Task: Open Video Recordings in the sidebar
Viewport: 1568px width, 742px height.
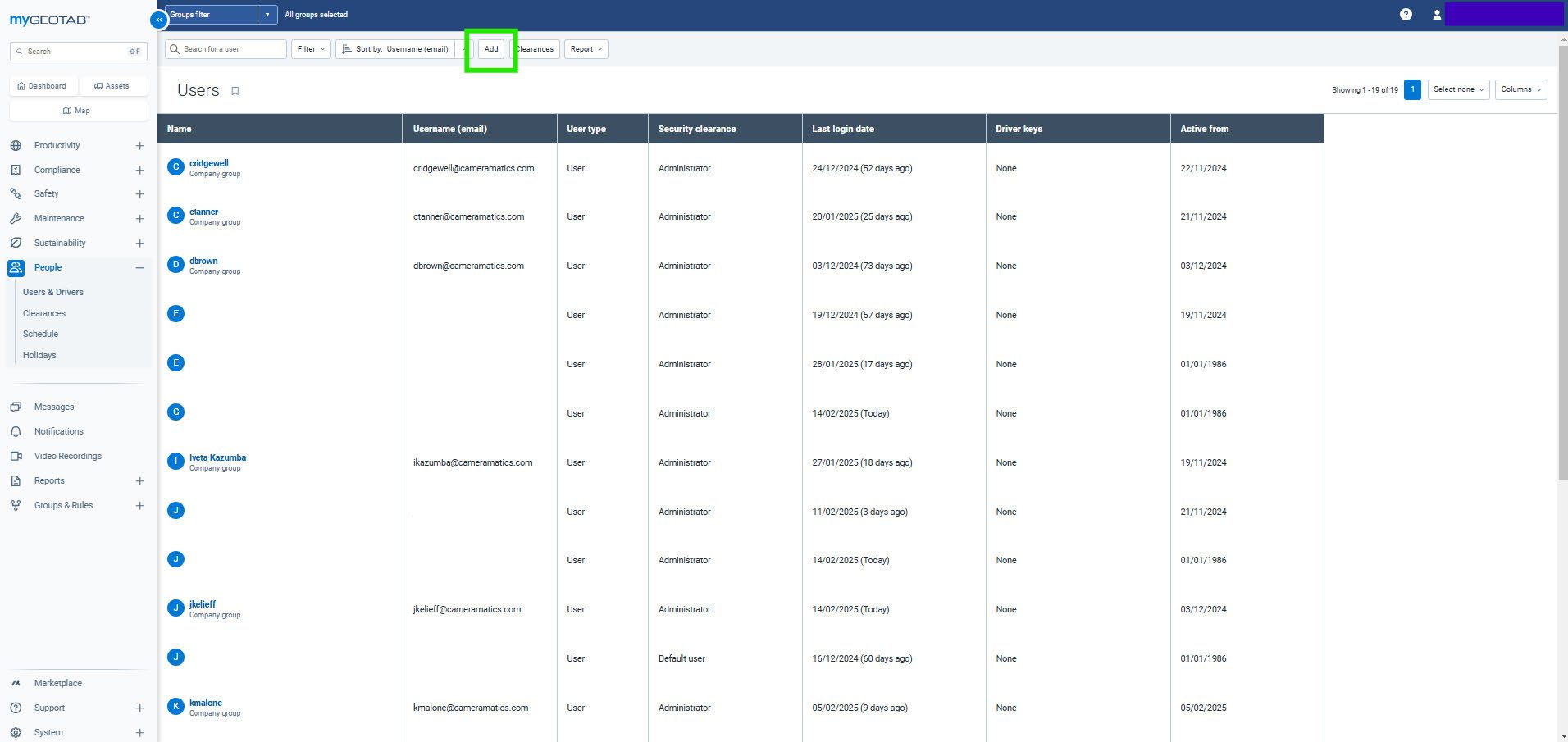Action: 68,456
